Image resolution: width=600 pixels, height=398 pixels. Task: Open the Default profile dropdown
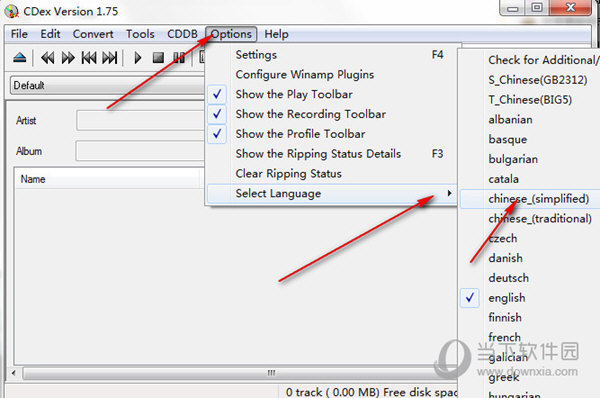point(108,85)
